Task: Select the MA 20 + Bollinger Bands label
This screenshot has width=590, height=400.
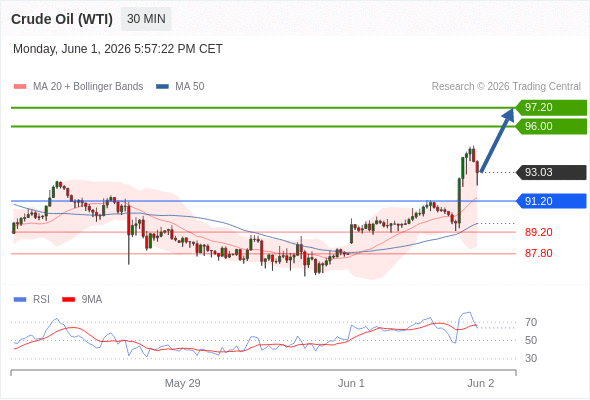Action: click(x=88, y=87)
